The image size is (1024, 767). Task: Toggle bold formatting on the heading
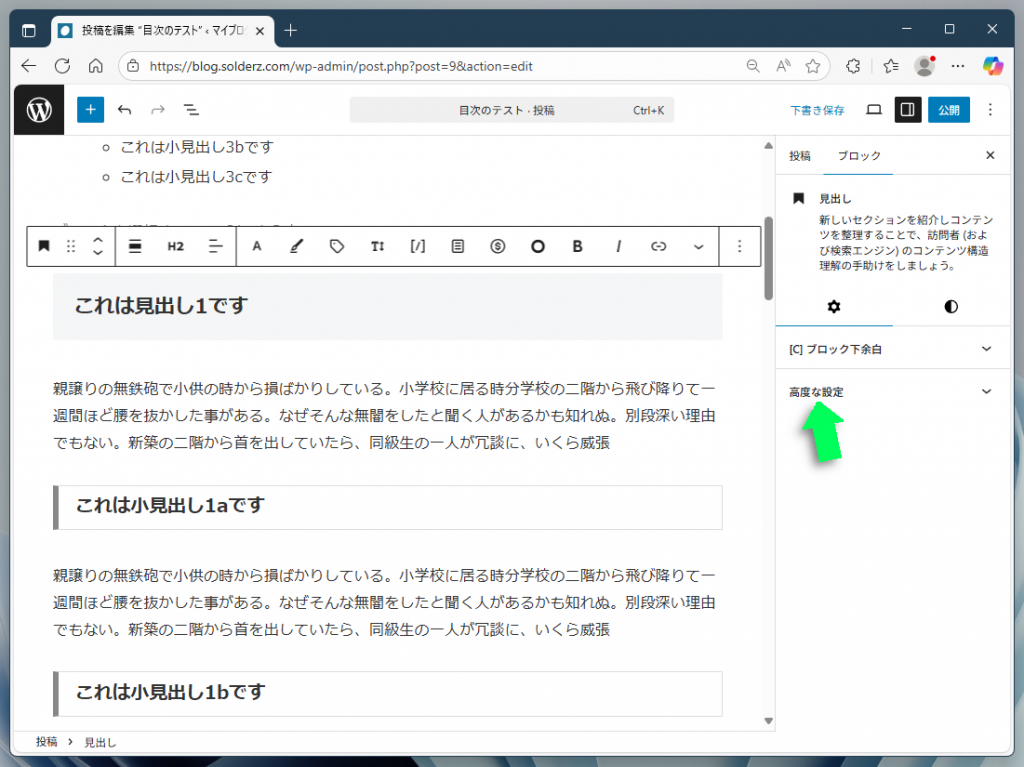pos(577,246)
